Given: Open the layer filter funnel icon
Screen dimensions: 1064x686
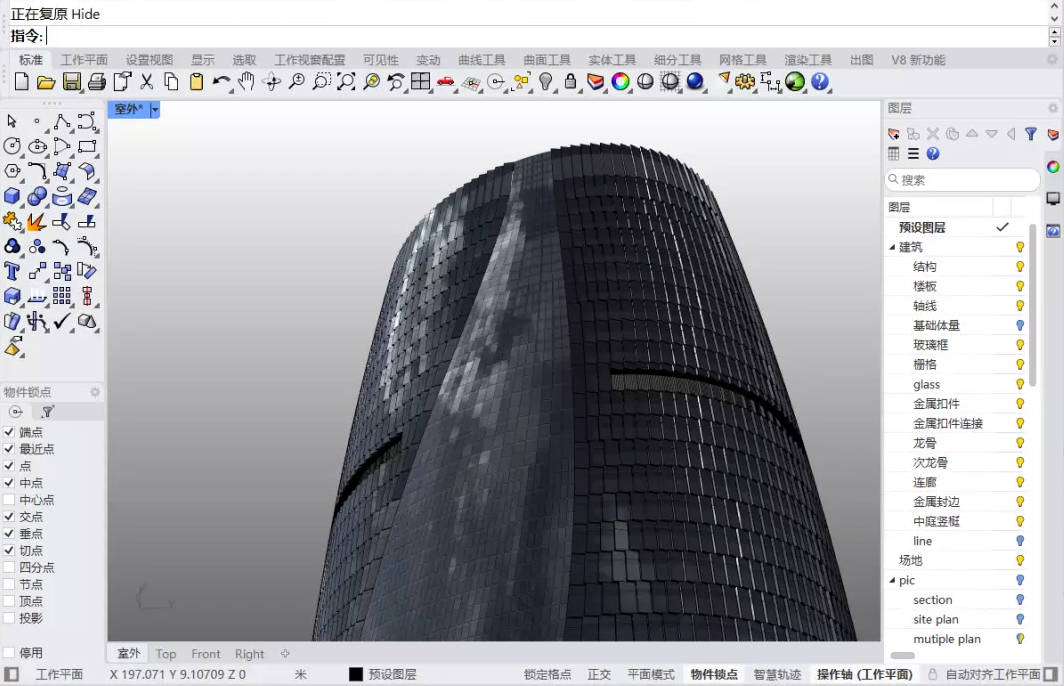Looking at the screenshot, I should tap(1030, 134).
